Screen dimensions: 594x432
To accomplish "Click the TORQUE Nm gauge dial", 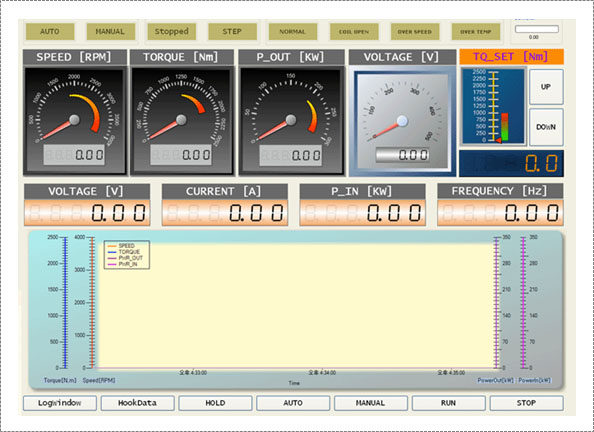I will (182, 121).
